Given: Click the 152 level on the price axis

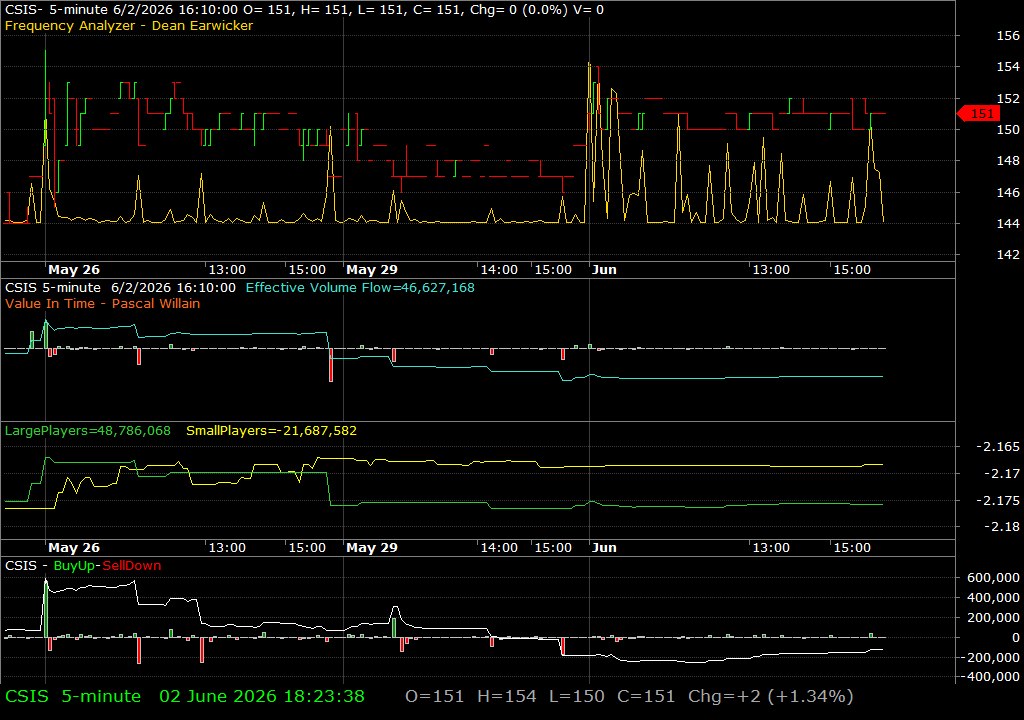Looking at the screenshot, I should click(x=1008, y=99).
